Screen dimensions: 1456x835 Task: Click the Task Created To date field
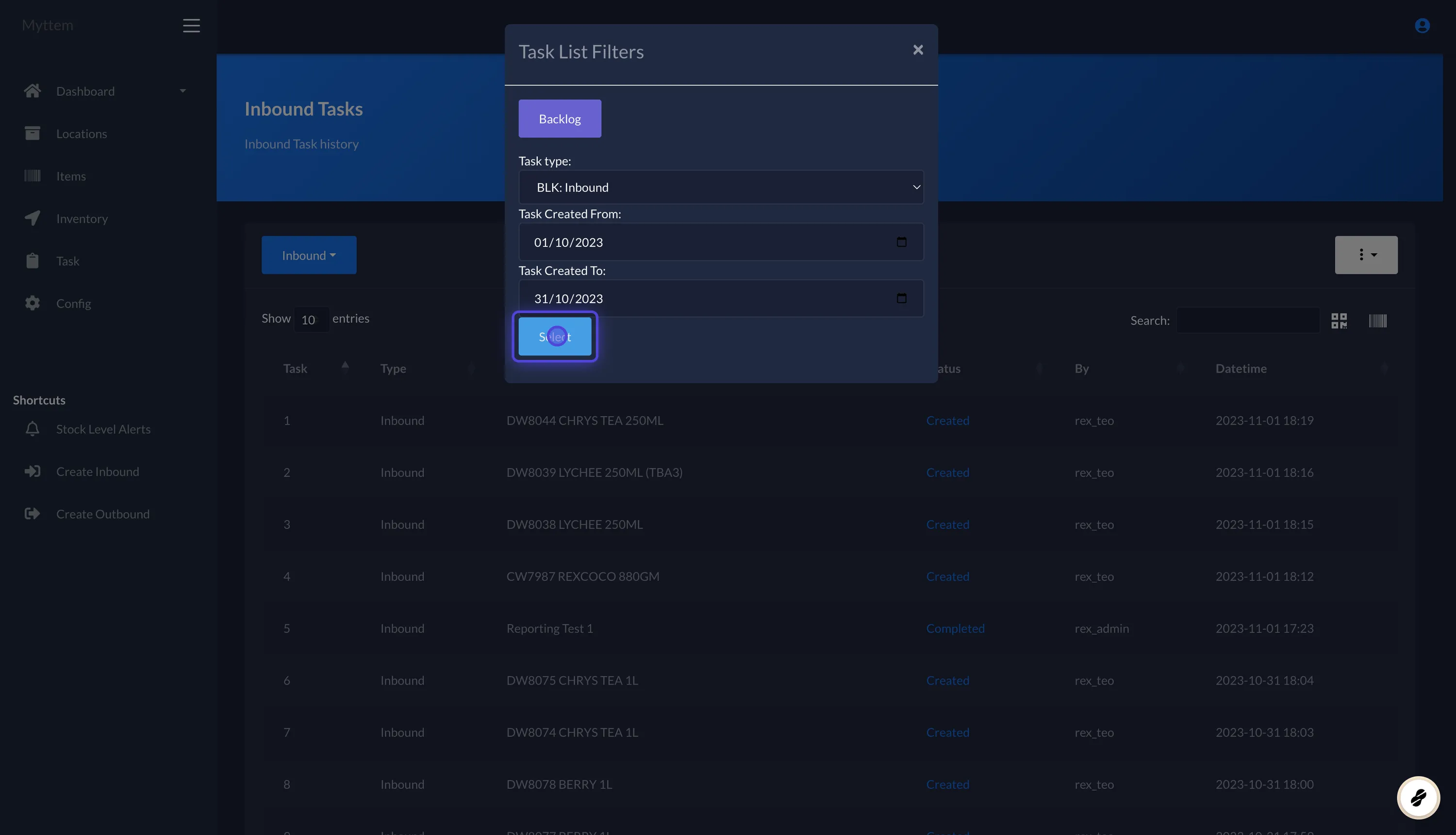point(721,298)
